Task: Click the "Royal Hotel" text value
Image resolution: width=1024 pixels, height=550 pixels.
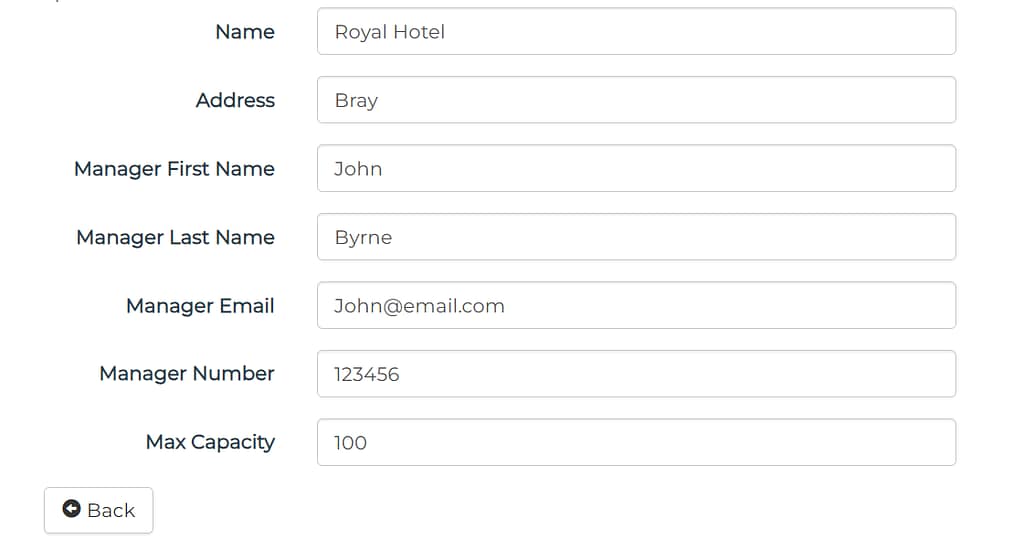Action: point(390,32)
